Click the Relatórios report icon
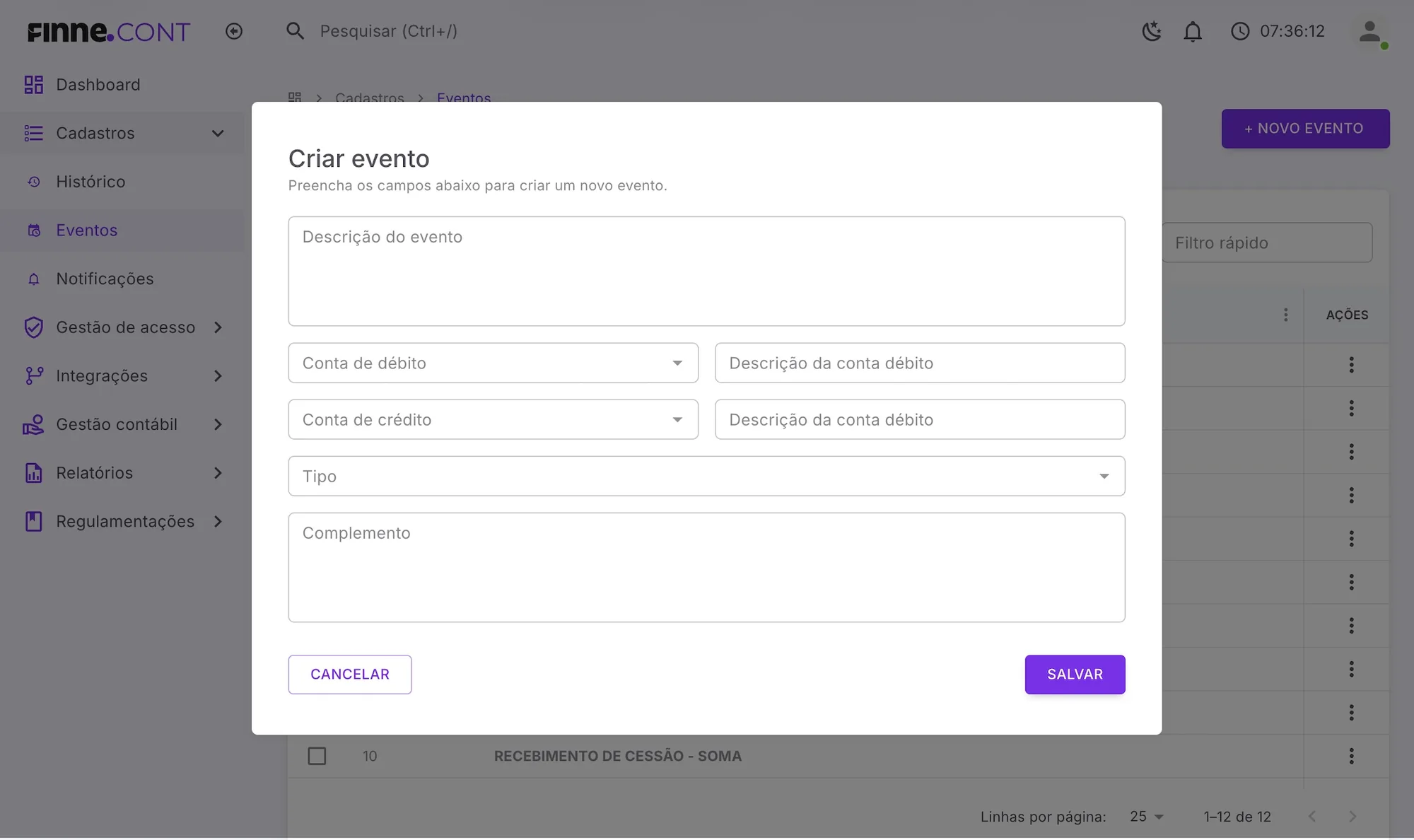1414x840 pixels. (x=33, y=473)
